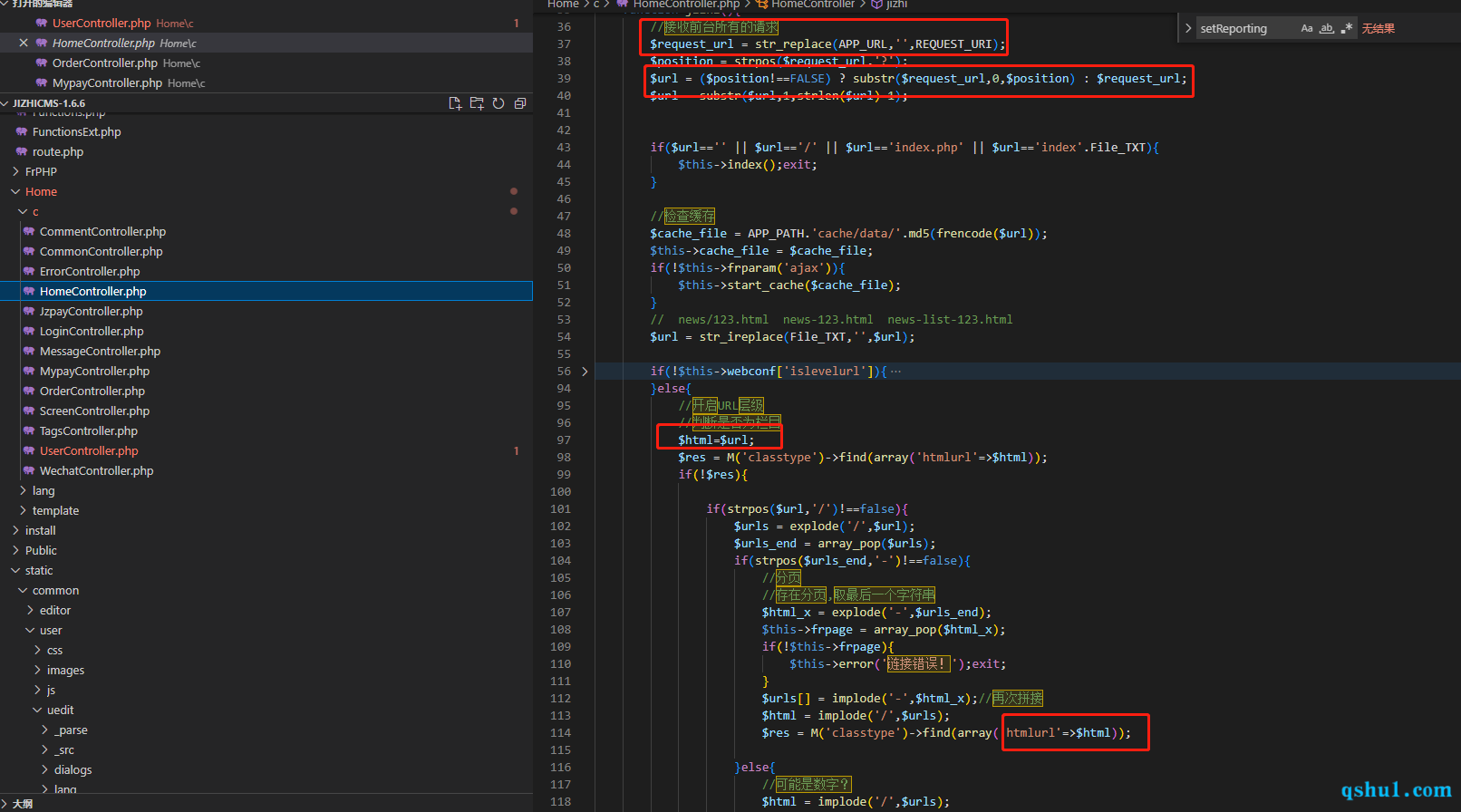The image size is (1461, 812).
Task: Expand the lang folder
Action: 24,490
